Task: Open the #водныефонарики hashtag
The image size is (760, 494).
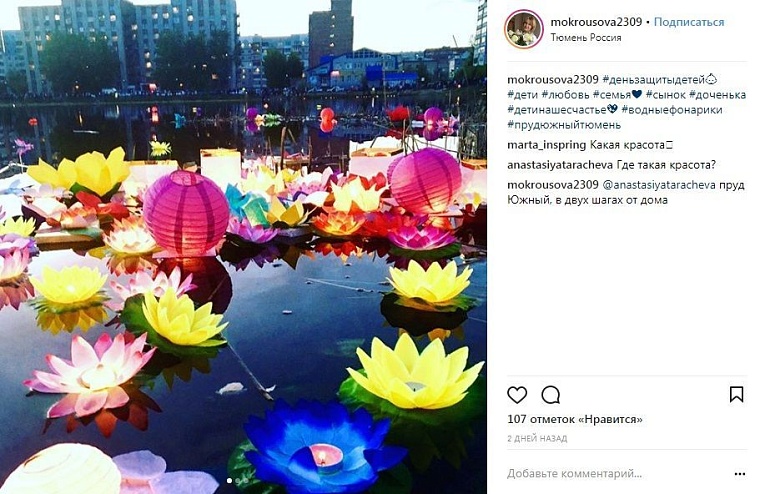Action: point(672,110)
